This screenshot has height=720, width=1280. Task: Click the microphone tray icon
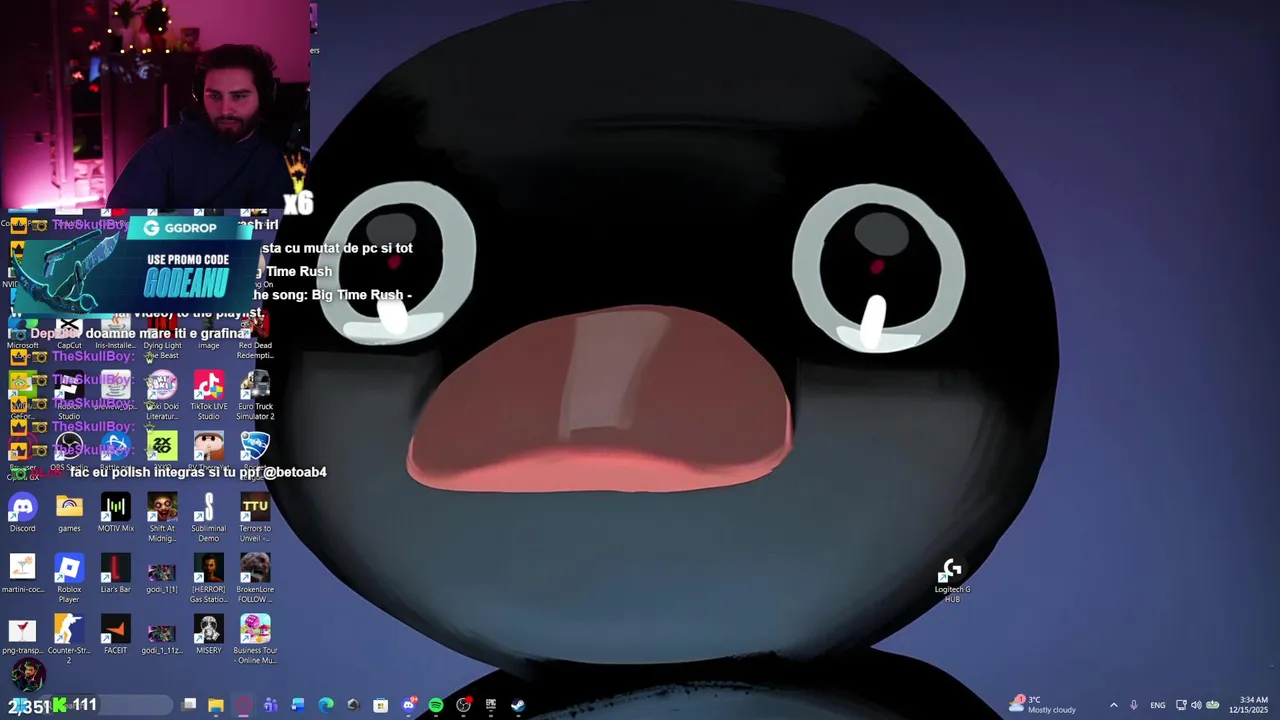pyautogui.click(x=1134, y=705)
